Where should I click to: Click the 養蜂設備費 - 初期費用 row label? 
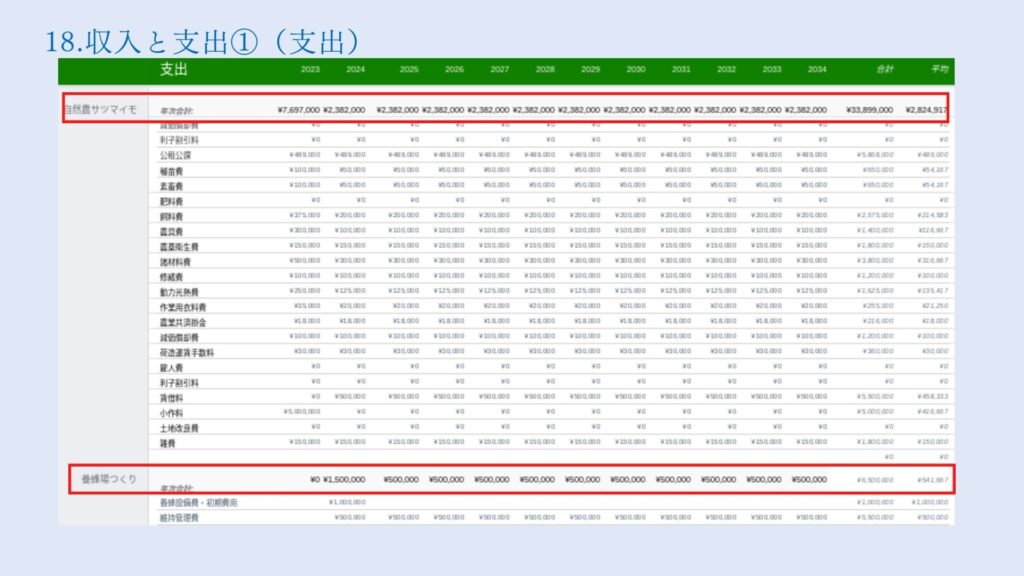pos(199,503)
